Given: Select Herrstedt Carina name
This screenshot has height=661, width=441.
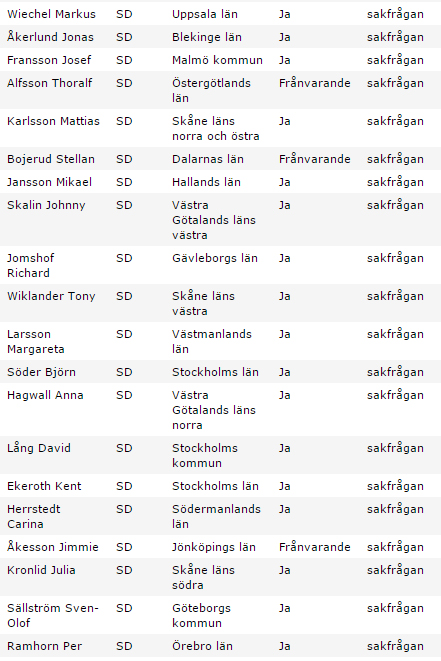Looking at the screenshot, I should (x=34, y=516).
